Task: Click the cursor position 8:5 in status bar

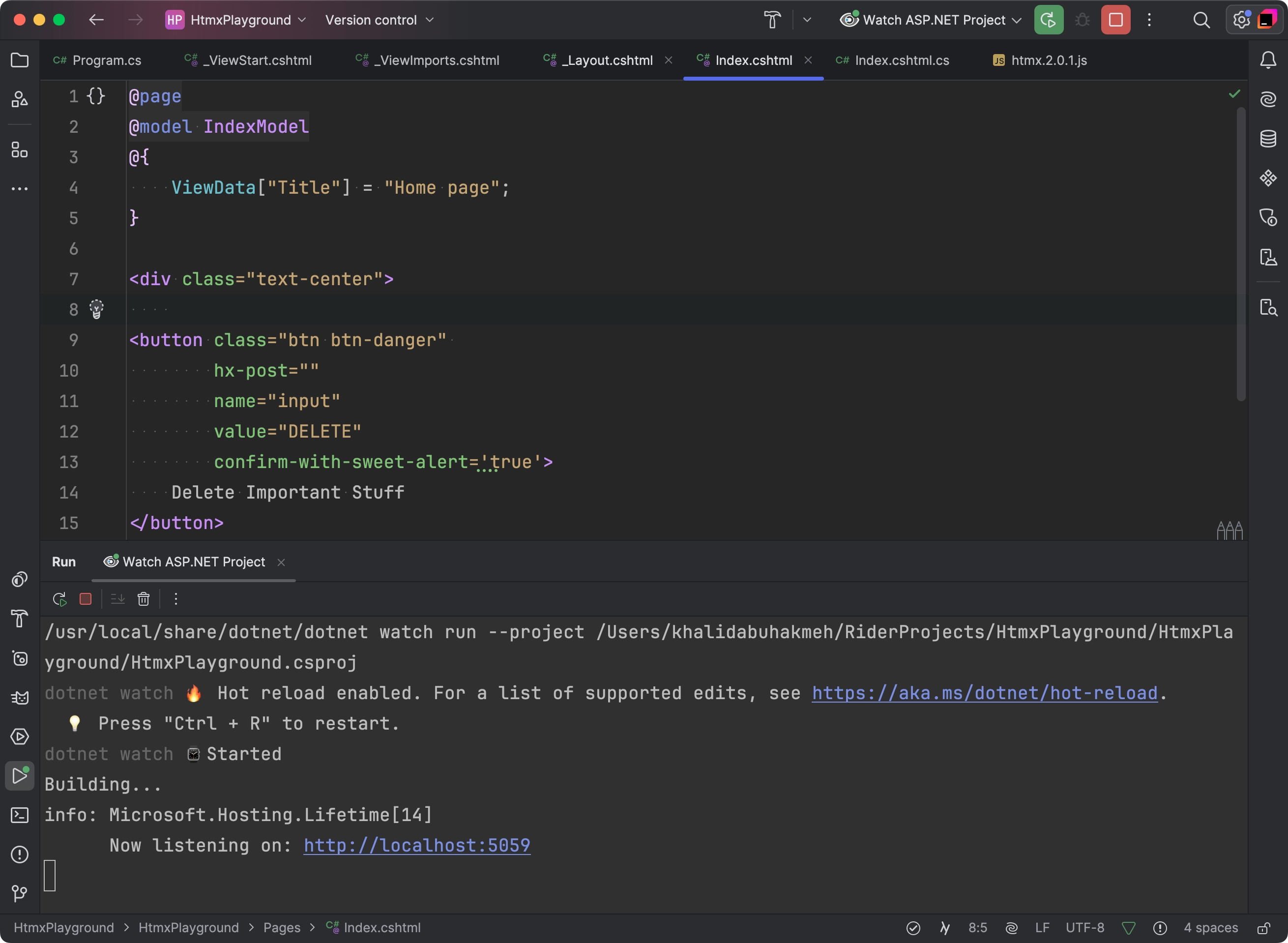Action: [x=978, y=928]
